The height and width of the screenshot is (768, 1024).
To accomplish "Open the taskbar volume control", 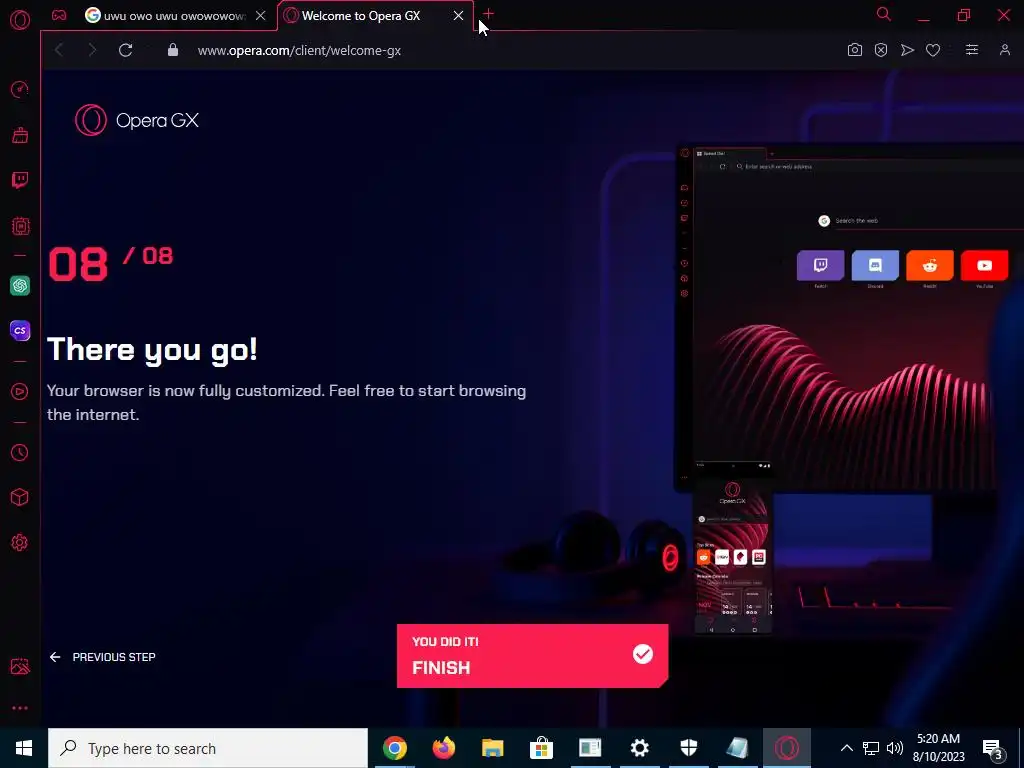I will pos(895,748).
